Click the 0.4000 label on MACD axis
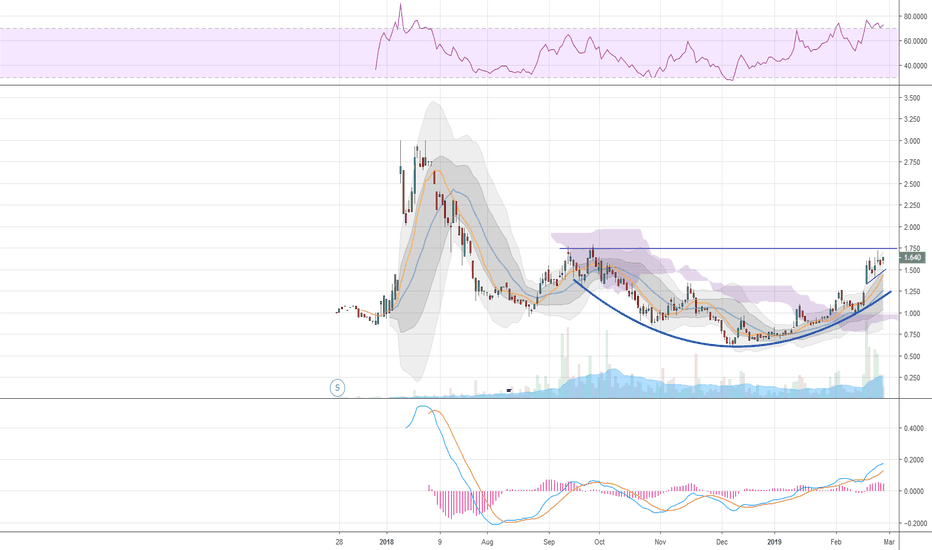Image resolution: width=932 pixels, height=550 pixels. pyautogui.click(x=913, y=428)
